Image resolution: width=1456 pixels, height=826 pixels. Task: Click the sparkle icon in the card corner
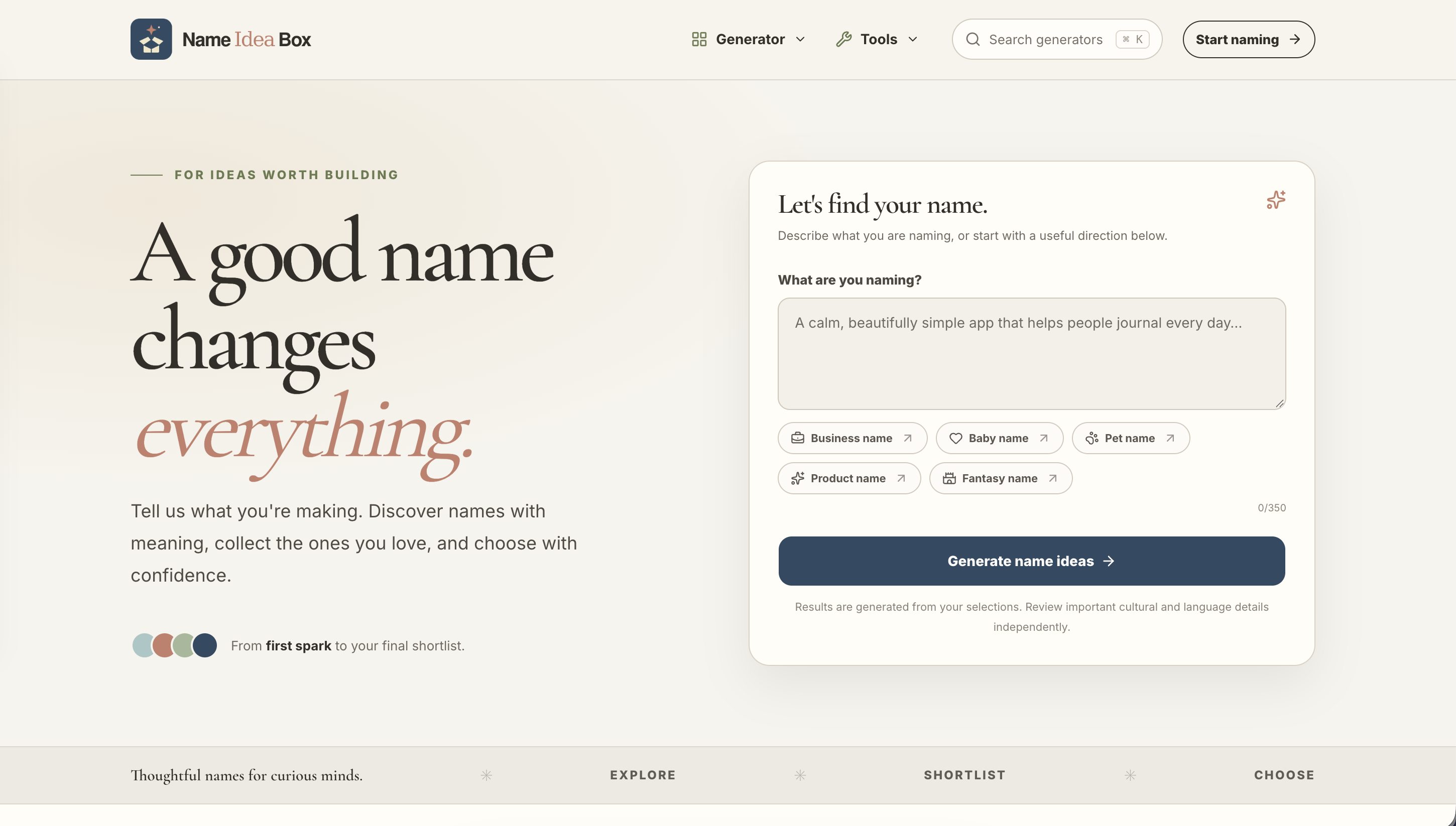click(x=1276, y=200)
